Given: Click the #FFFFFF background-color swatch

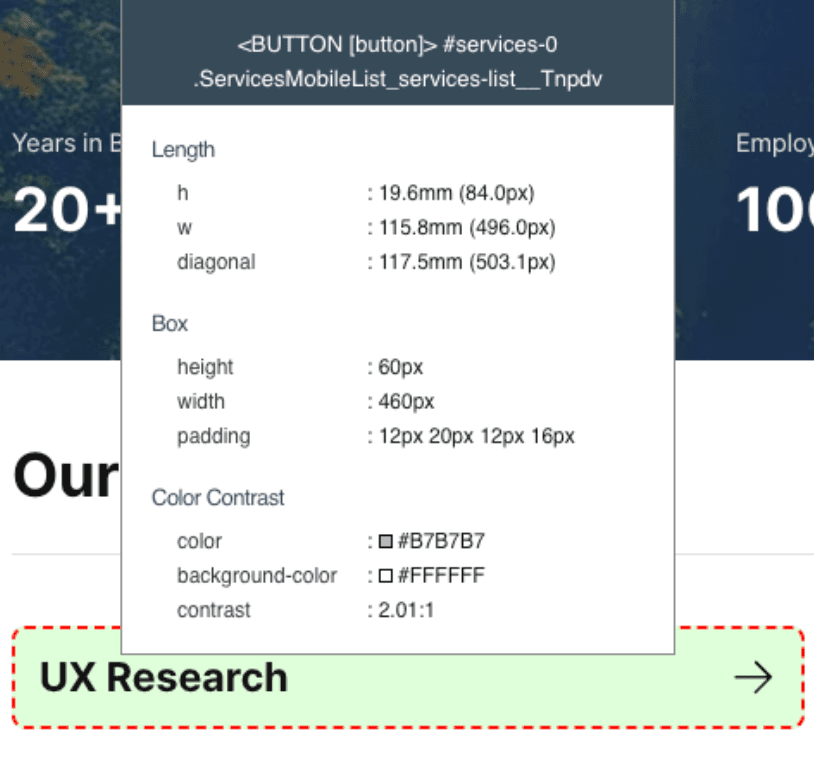Looking at the screenshot, I should pos(385,576).
